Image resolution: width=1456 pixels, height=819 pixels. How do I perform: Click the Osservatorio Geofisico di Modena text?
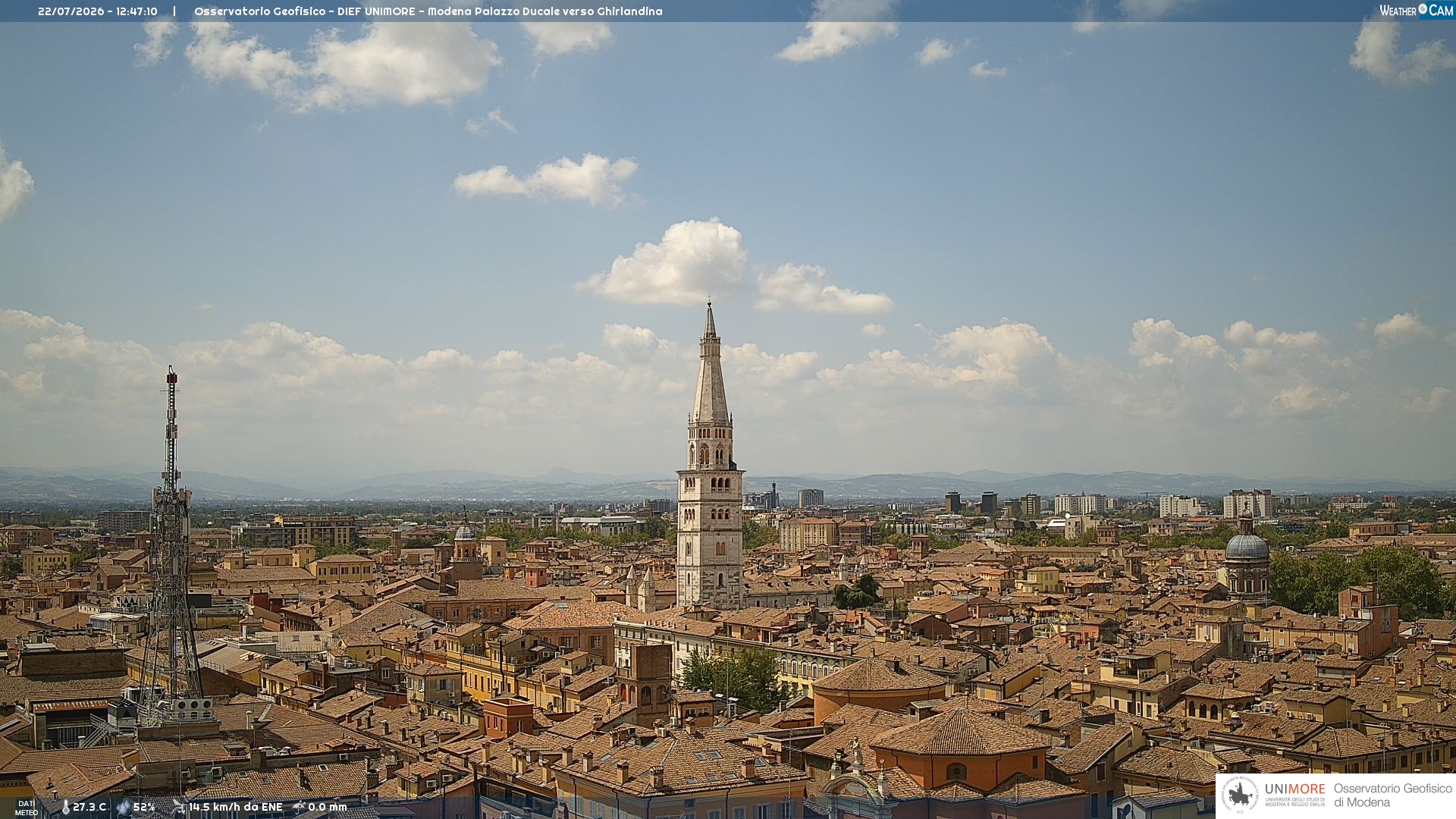pyautogui.click(x=1393, y=795)
